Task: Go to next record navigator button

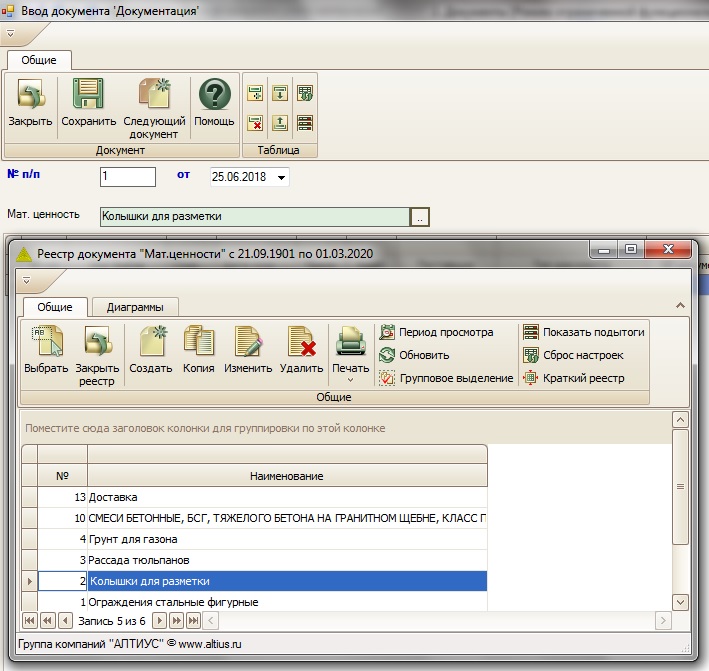Action: point(159,621)
